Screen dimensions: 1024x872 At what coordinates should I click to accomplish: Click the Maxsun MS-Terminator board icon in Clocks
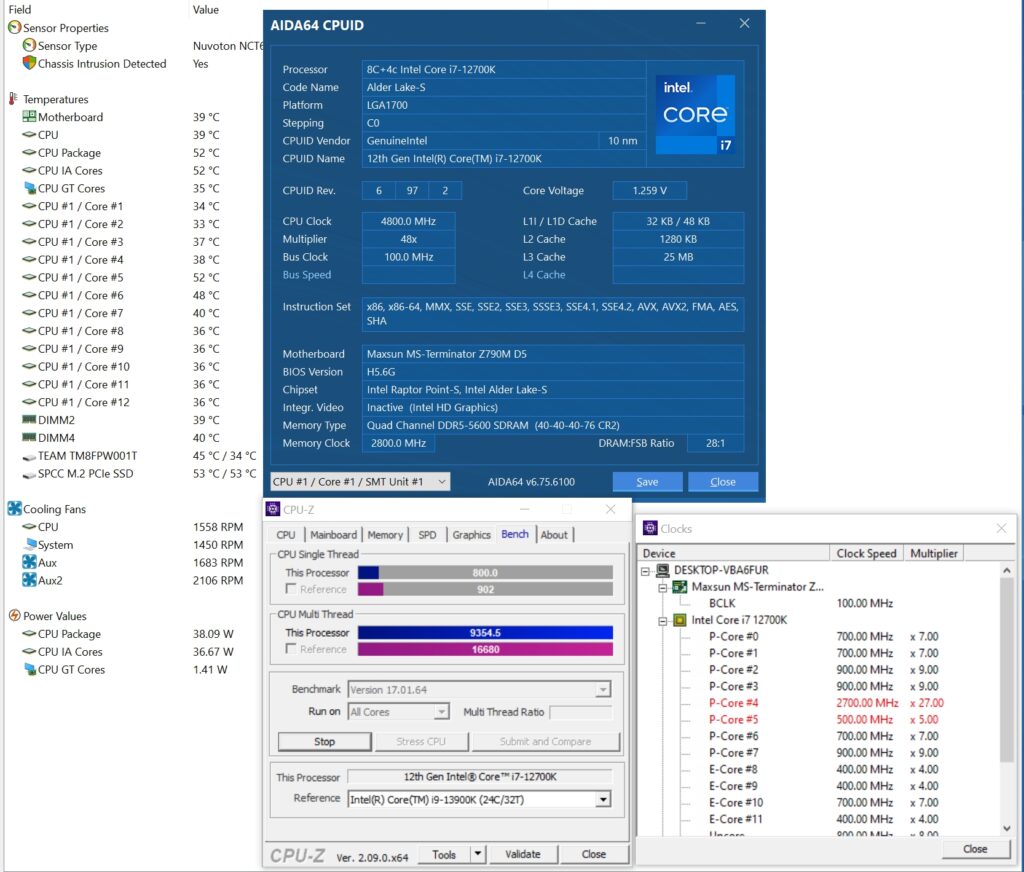[x=680, y=587]
